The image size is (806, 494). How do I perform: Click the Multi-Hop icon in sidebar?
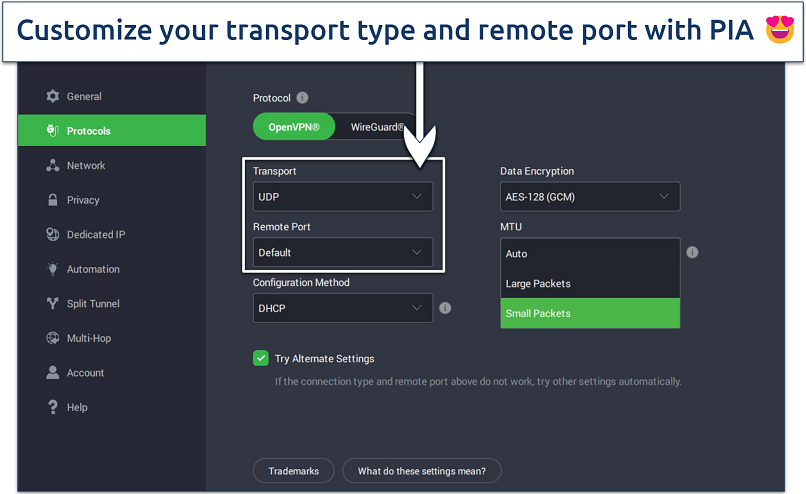pyautogui.click(x=53, y=338)
